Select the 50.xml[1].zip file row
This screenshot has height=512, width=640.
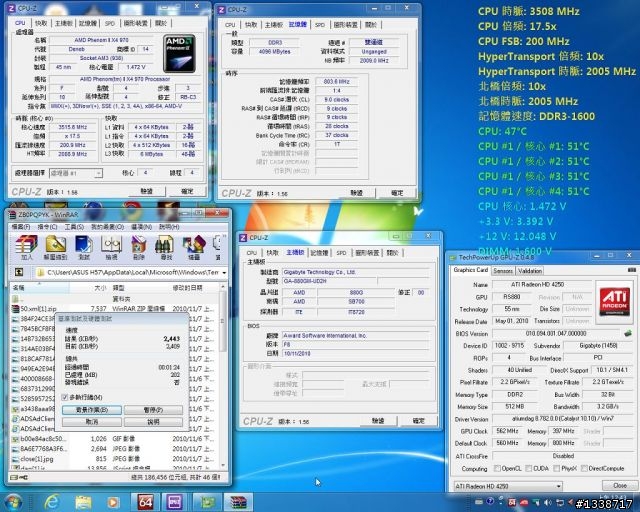click(116, 309)
